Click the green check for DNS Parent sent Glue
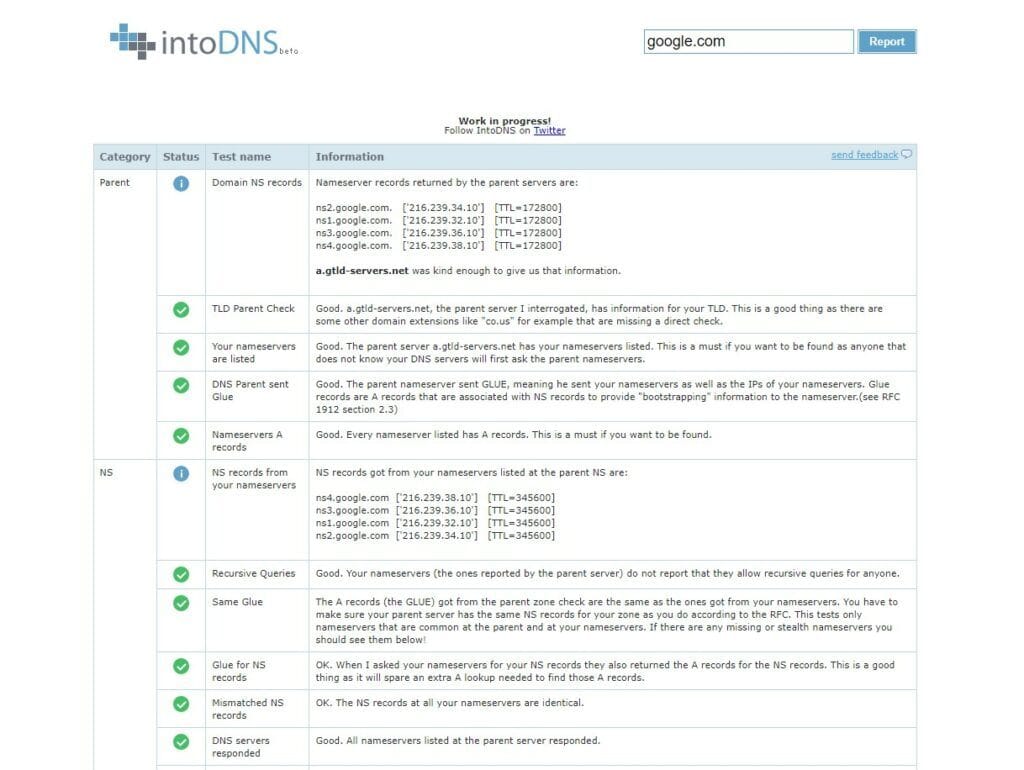The width and height of the screenshot is (1024, 770). point(181,387)
